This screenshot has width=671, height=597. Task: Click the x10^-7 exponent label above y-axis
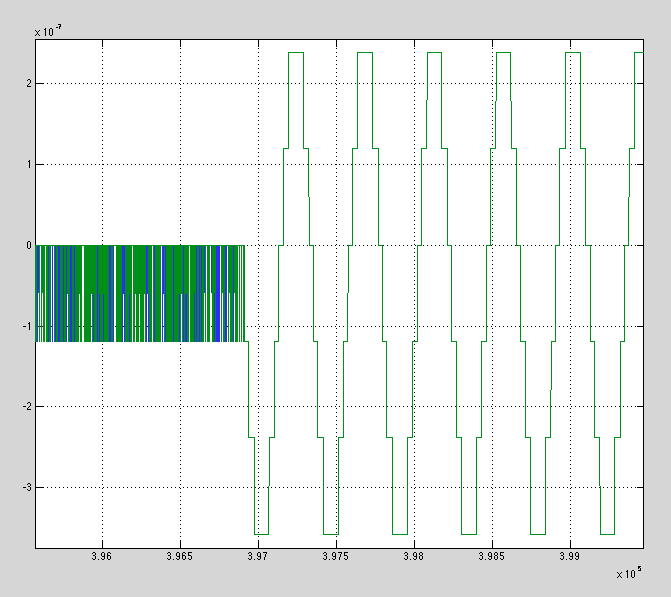pos(48,31)
